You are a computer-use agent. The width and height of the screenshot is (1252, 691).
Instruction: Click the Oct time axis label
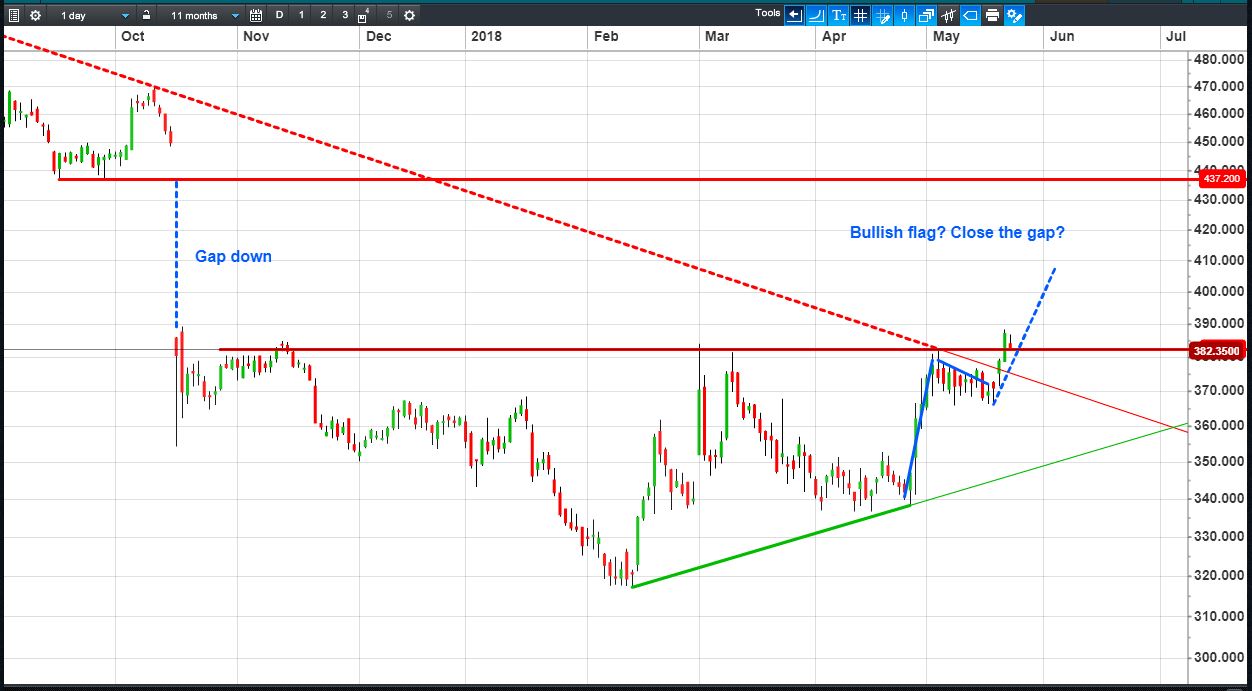132,36
